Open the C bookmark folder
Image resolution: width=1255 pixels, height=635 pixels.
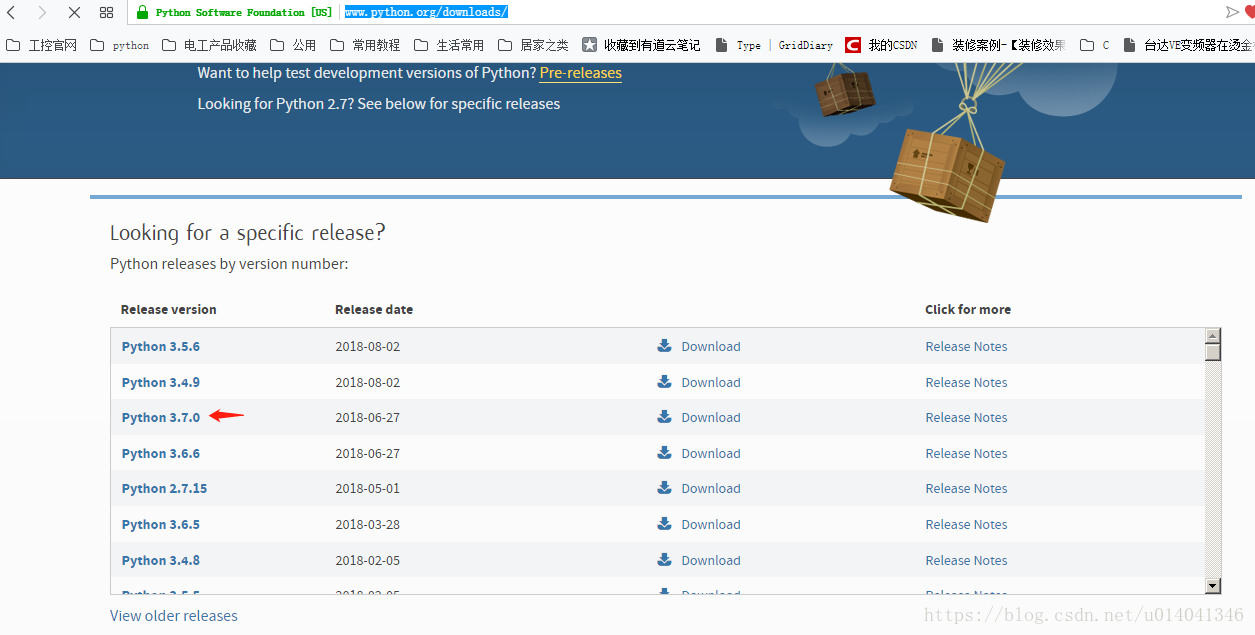click(x=1095, y=45)
